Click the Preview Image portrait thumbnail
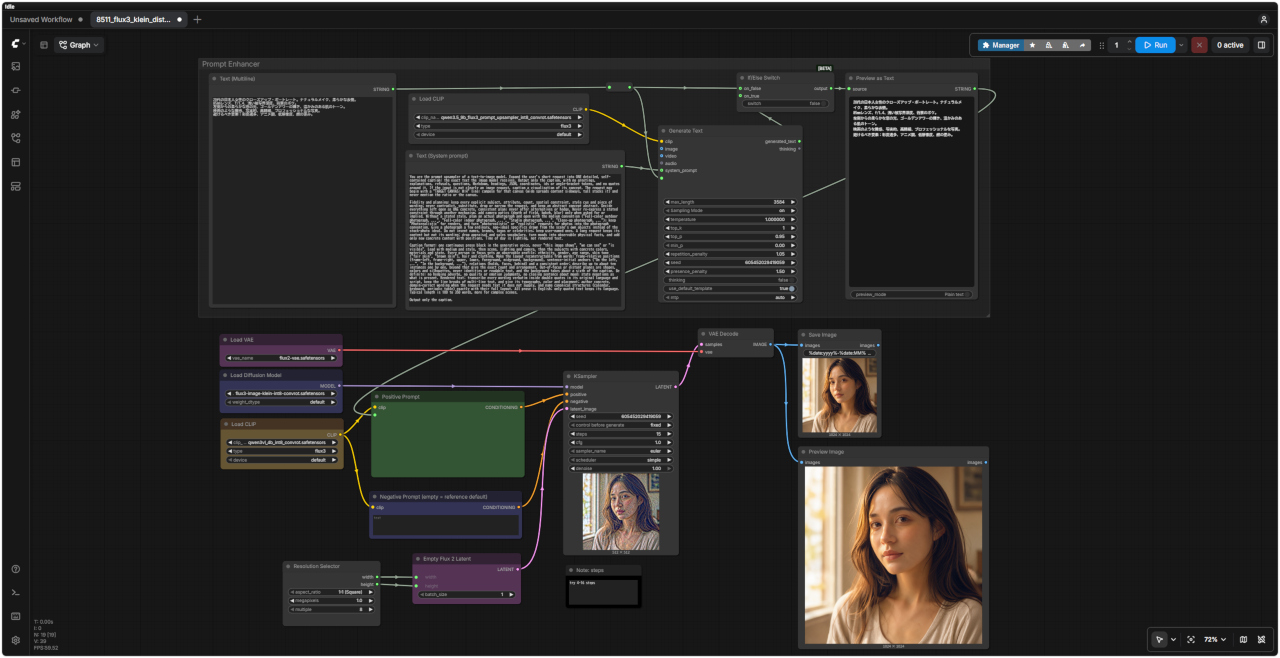 (x=893, y=555)
